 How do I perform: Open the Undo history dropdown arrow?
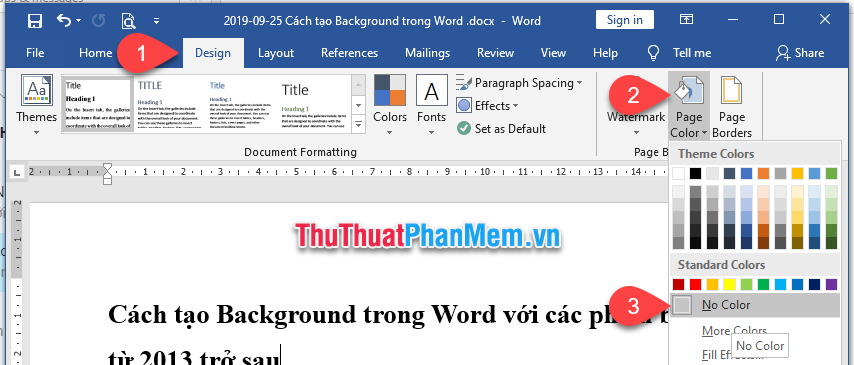[78, 21]
